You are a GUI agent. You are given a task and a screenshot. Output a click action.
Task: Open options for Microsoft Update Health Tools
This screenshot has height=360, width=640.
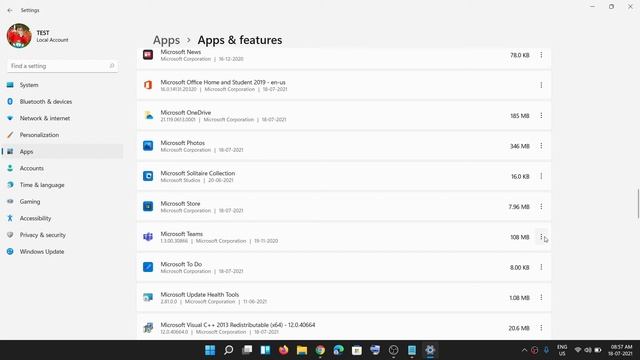click(x=541, y=298)
